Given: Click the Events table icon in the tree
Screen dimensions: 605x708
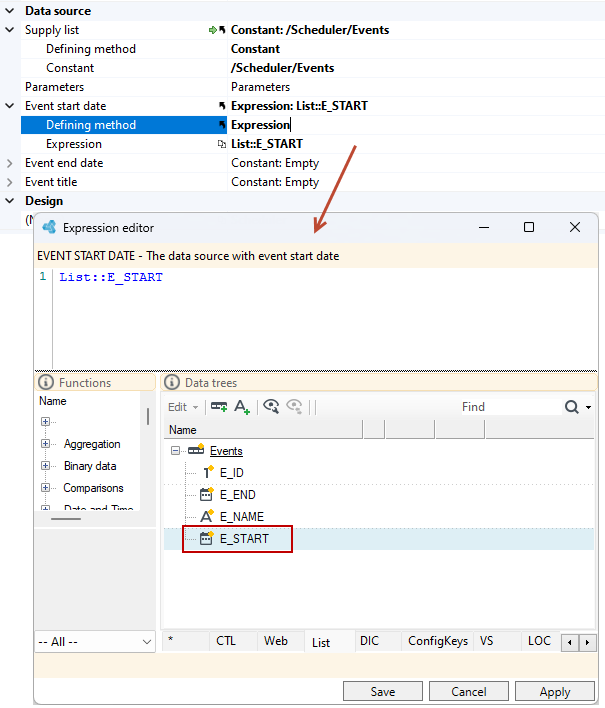Looking at the screenshot, I should click(196, 450).
